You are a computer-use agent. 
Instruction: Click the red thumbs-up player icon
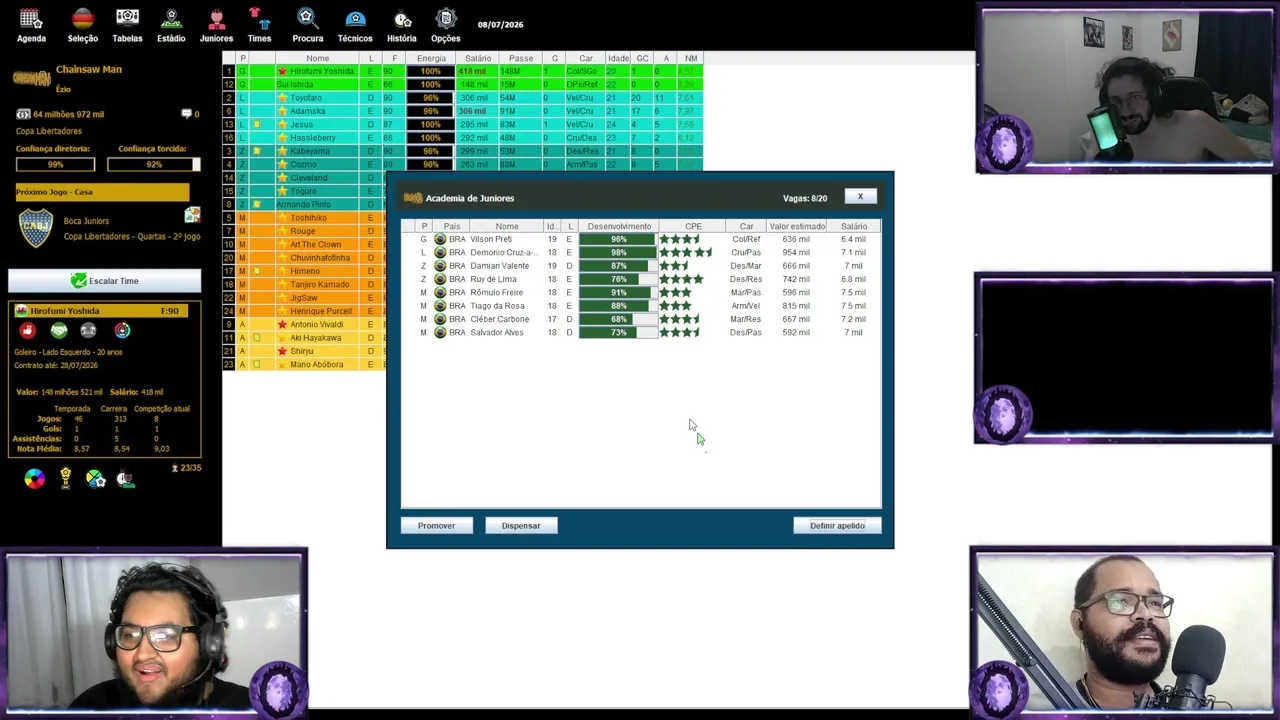click(27, 330)
